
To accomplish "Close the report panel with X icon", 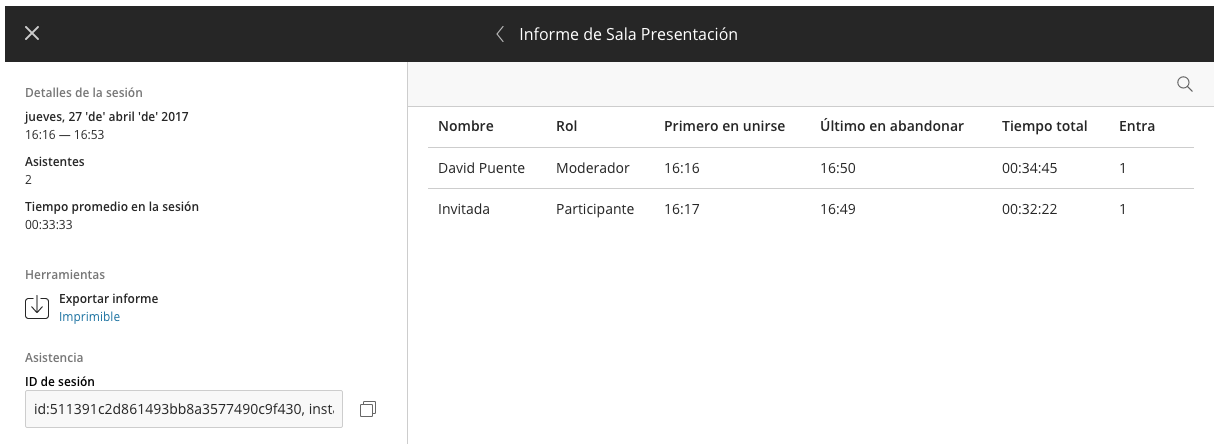I will 32,33.
